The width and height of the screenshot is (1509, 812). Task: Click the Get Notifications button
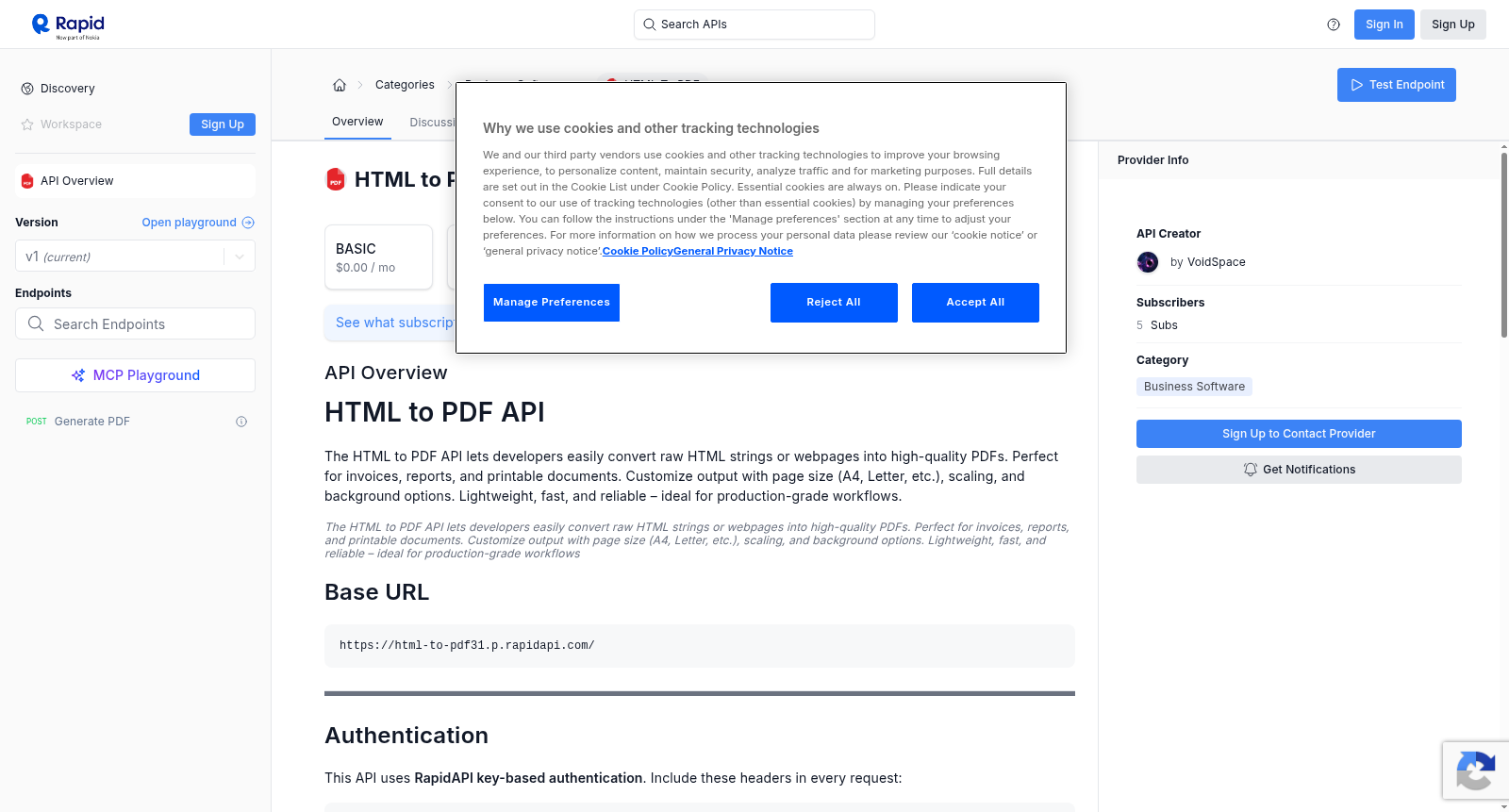(x=1299, y=470)
